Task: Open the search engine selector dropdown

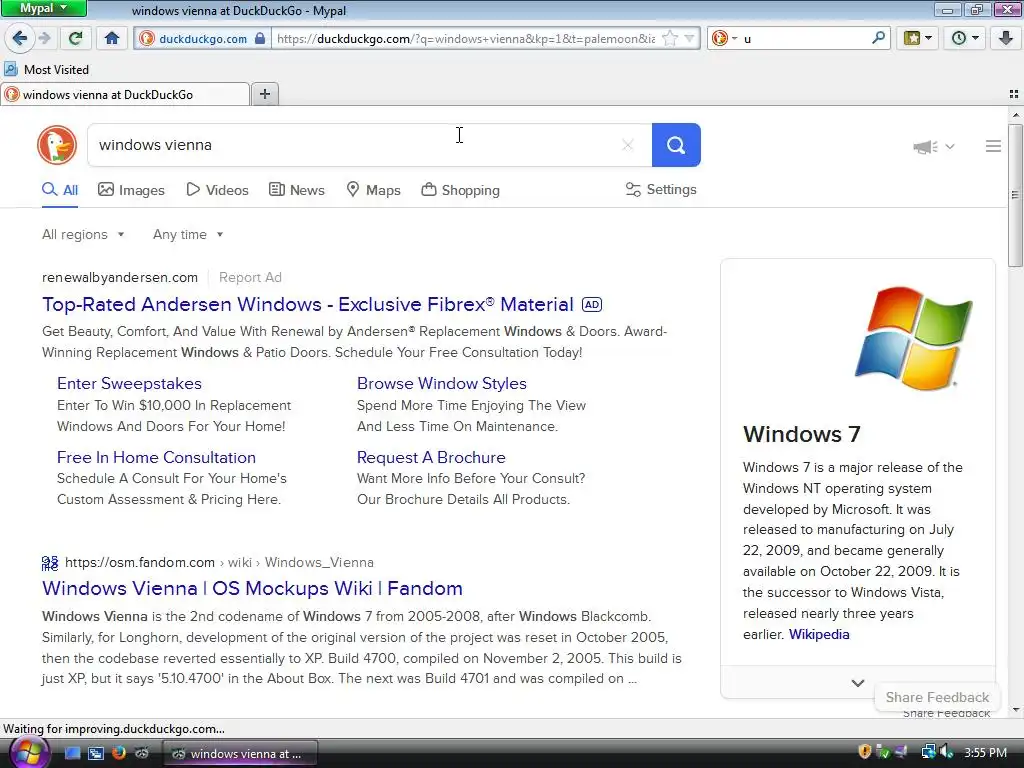Action: [x=724, y=39]
